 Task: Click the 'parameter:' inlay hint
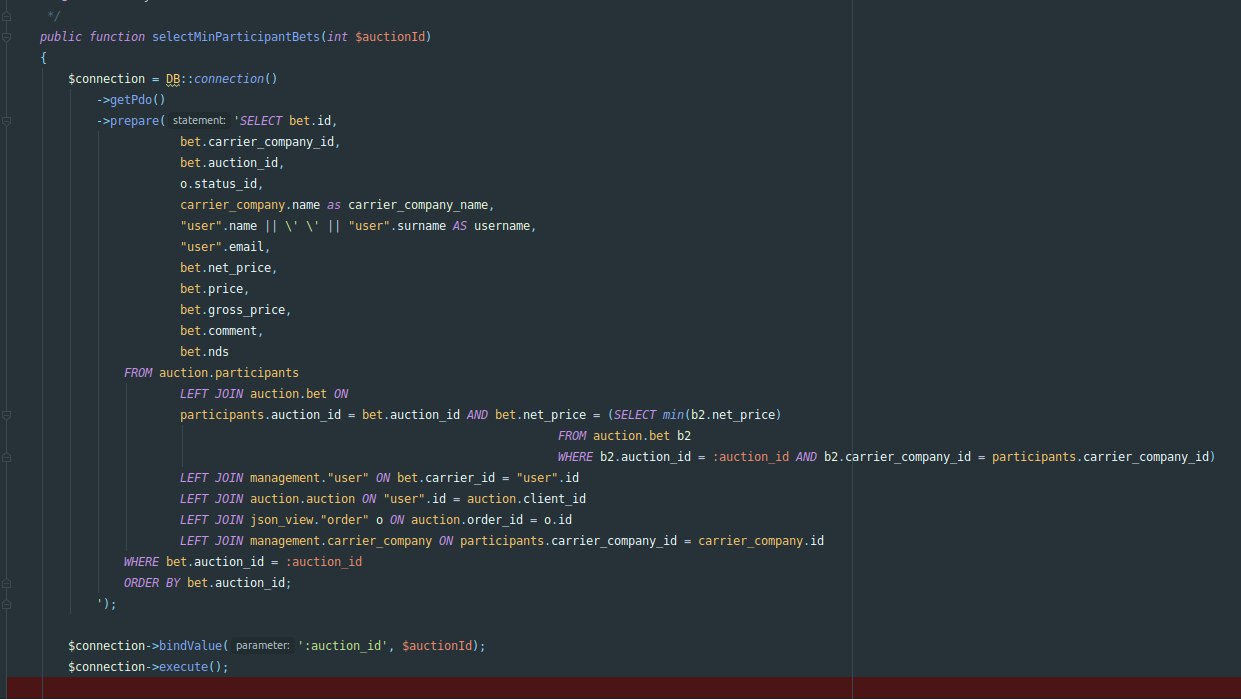point(263,645)
